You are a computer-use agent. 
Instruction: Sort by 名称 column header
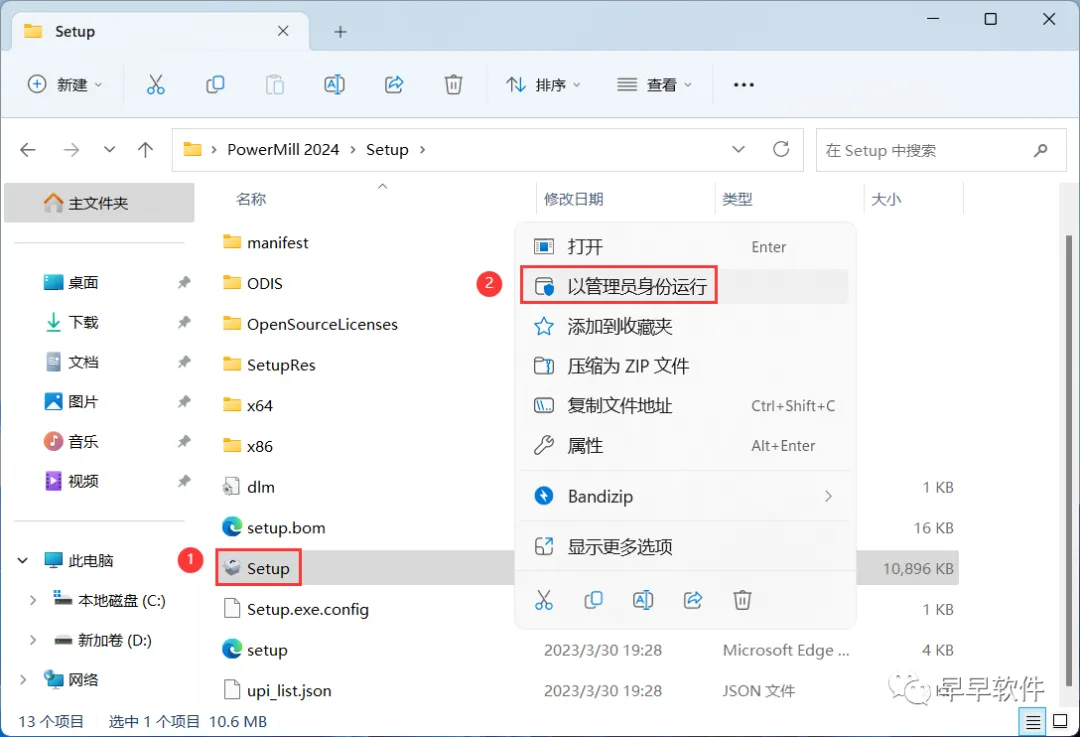click(x=251, y=200)
